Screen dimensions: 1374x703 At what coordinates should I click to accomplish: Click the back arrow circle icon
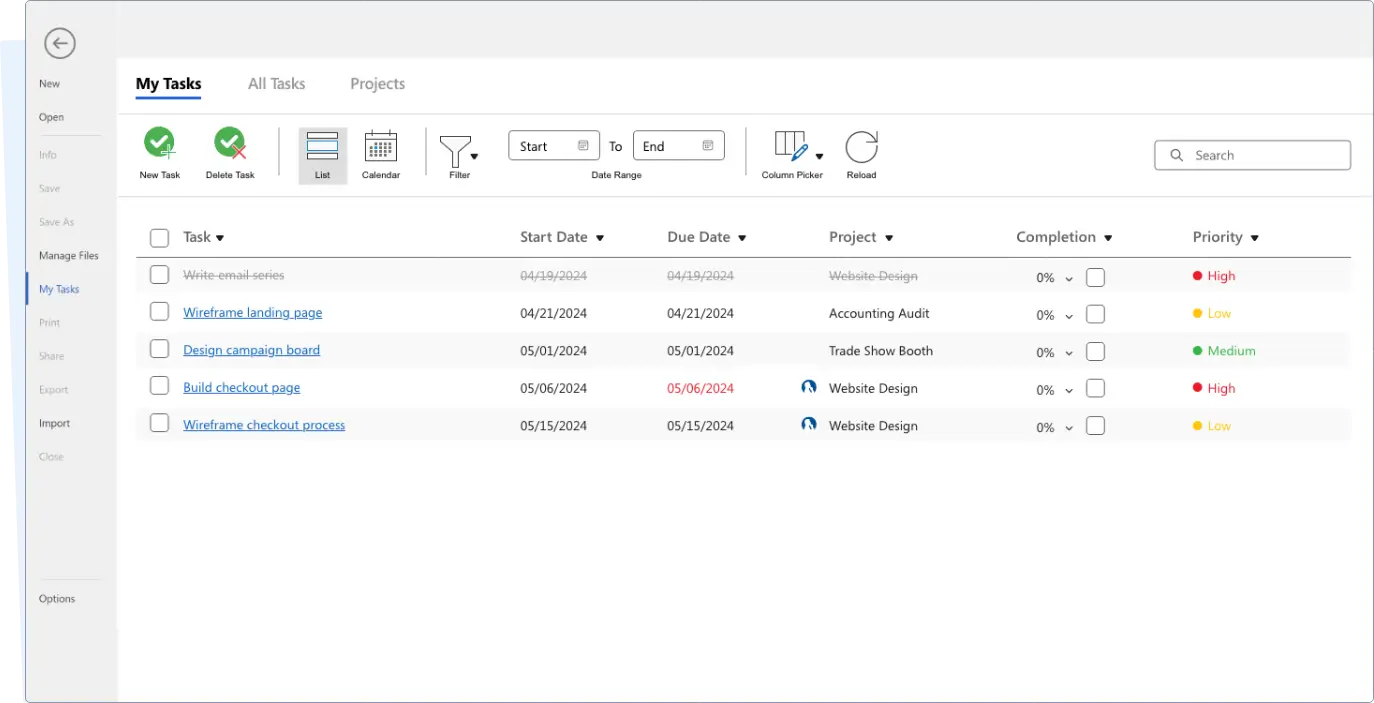pyautogui.click(x=60, y=43)
